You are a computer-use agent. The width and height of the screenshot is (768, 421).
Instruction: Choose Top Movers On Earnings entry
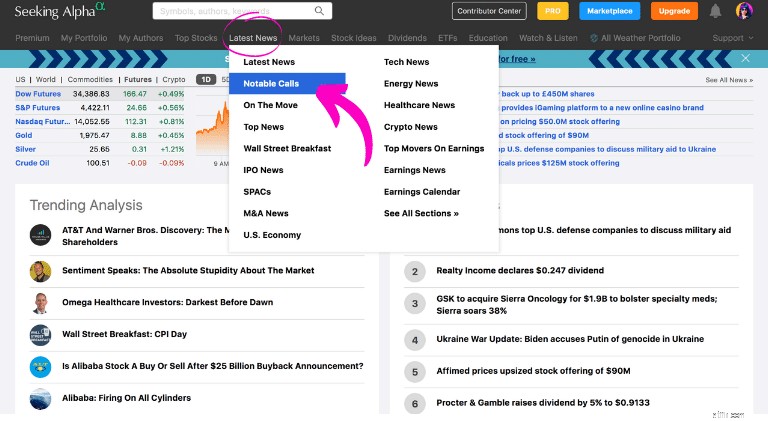(434, 148)
